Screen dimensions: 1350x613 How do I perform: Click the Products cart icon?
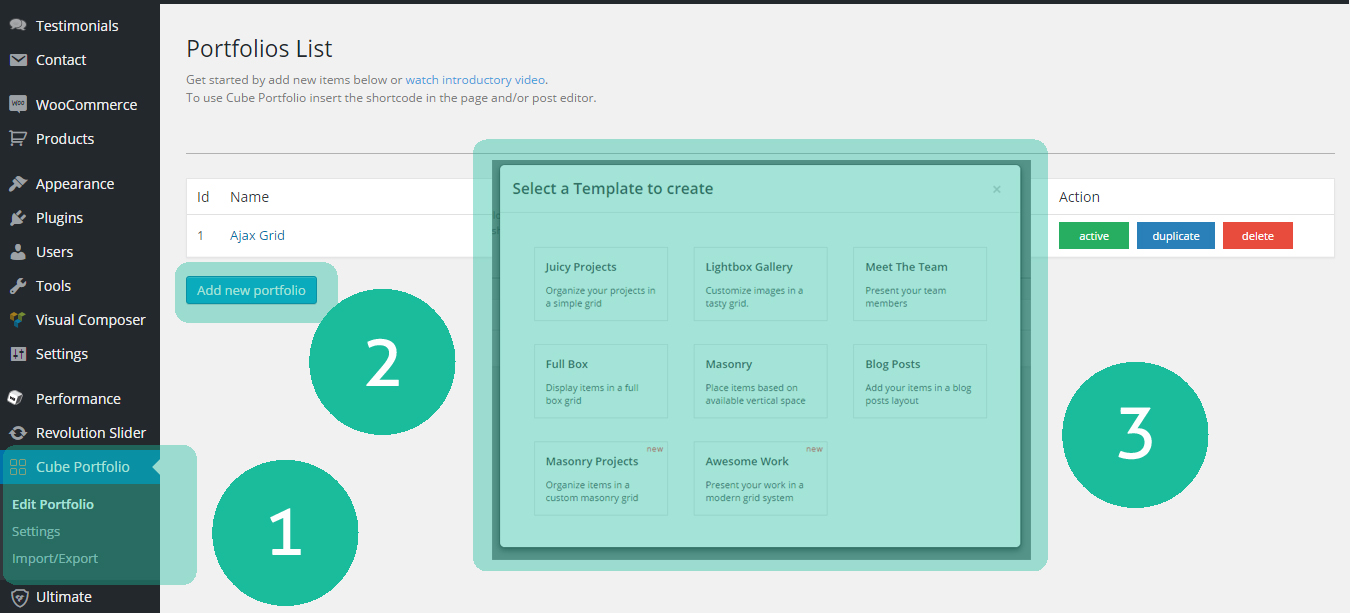pos(18,139)
